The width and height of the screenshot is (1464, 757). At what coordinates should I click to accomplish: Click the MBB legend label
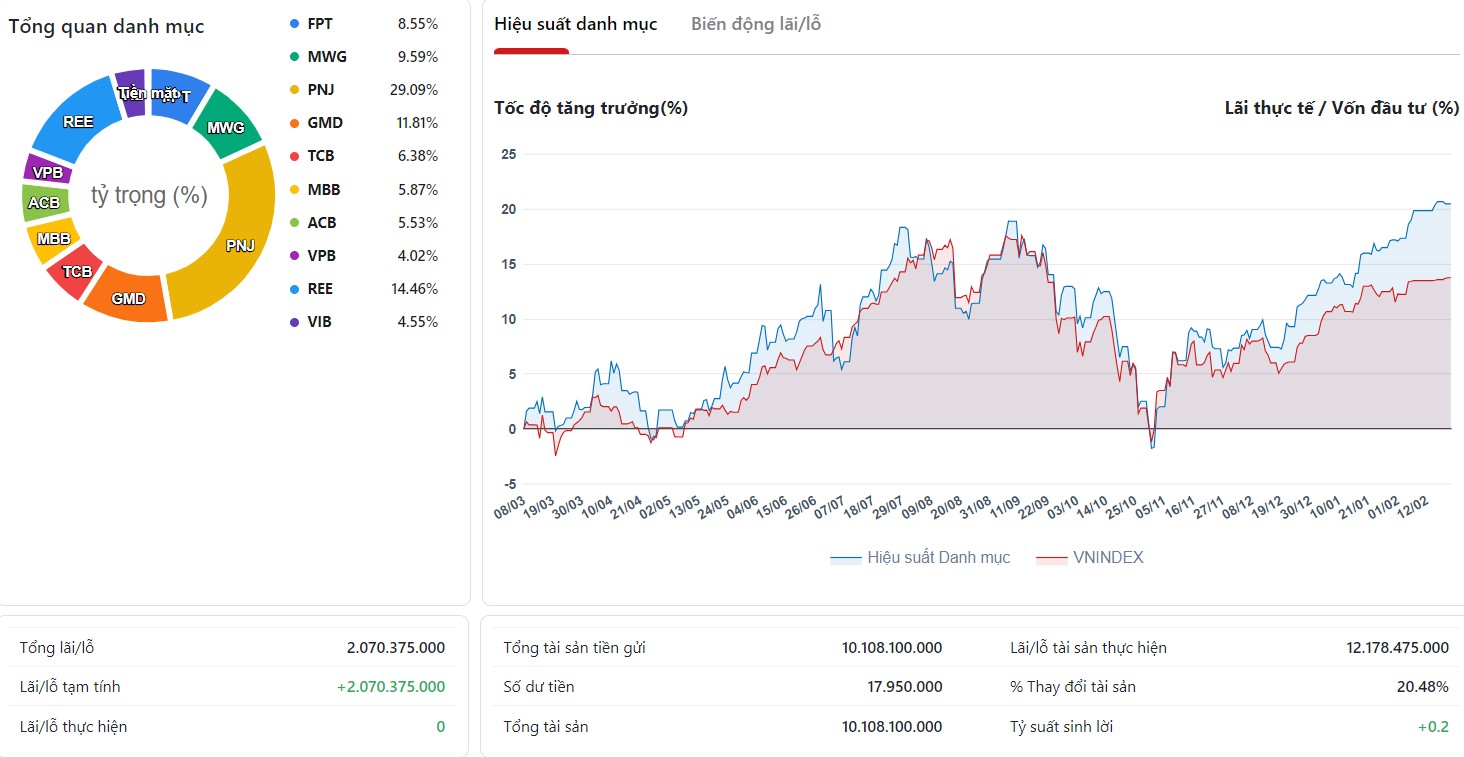point(323,190)
